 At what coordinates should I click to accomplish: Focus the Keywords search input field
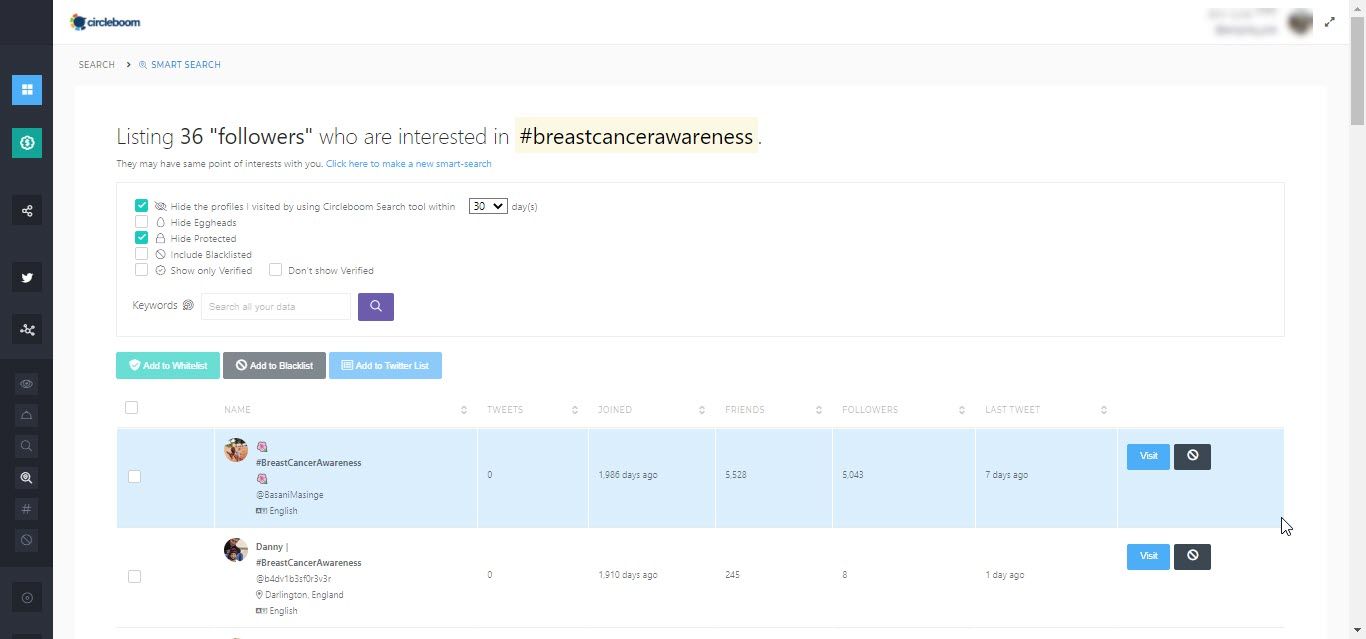pyautogui.click(x=276, y=307)
